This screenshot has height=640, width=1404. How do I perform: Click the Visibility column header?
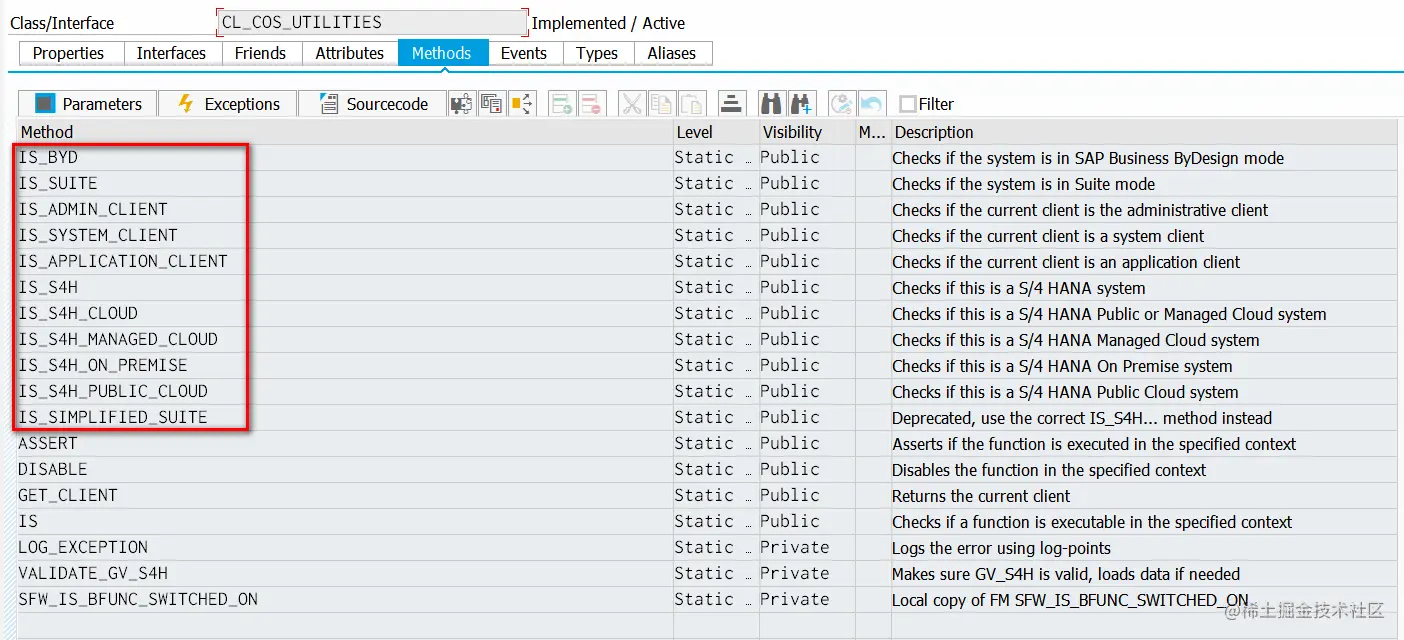tap(807, 132)
